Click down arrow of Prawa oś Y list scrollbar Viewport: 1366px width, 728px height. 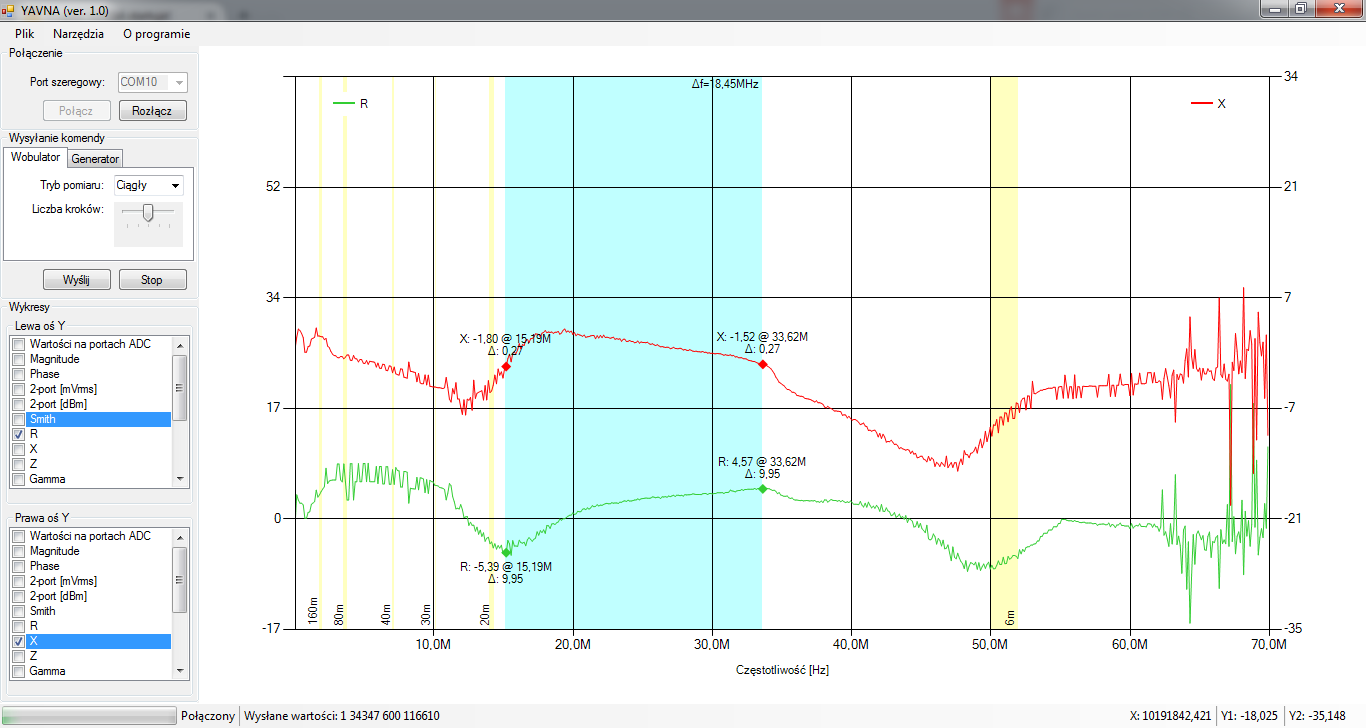(180, 671)
